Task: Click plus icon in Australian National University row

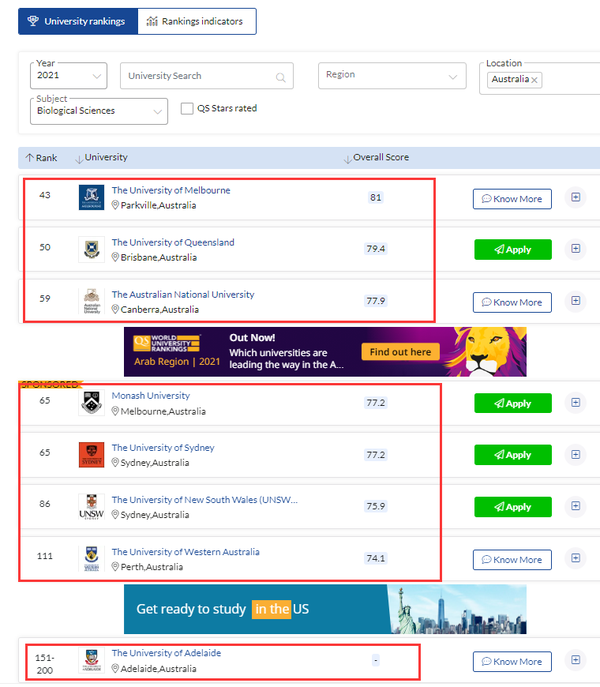Action: 575,301
